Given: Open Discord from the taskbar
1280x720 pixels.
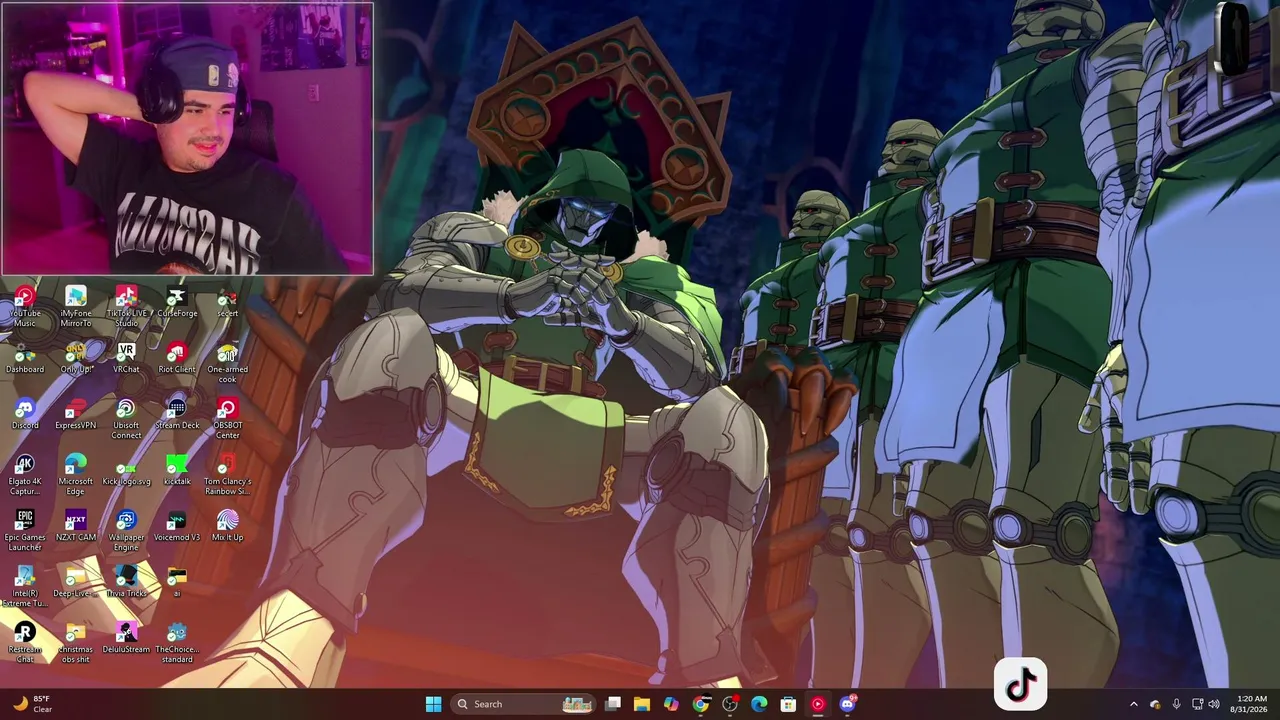Looking at the screenshot, I should 847,704.
